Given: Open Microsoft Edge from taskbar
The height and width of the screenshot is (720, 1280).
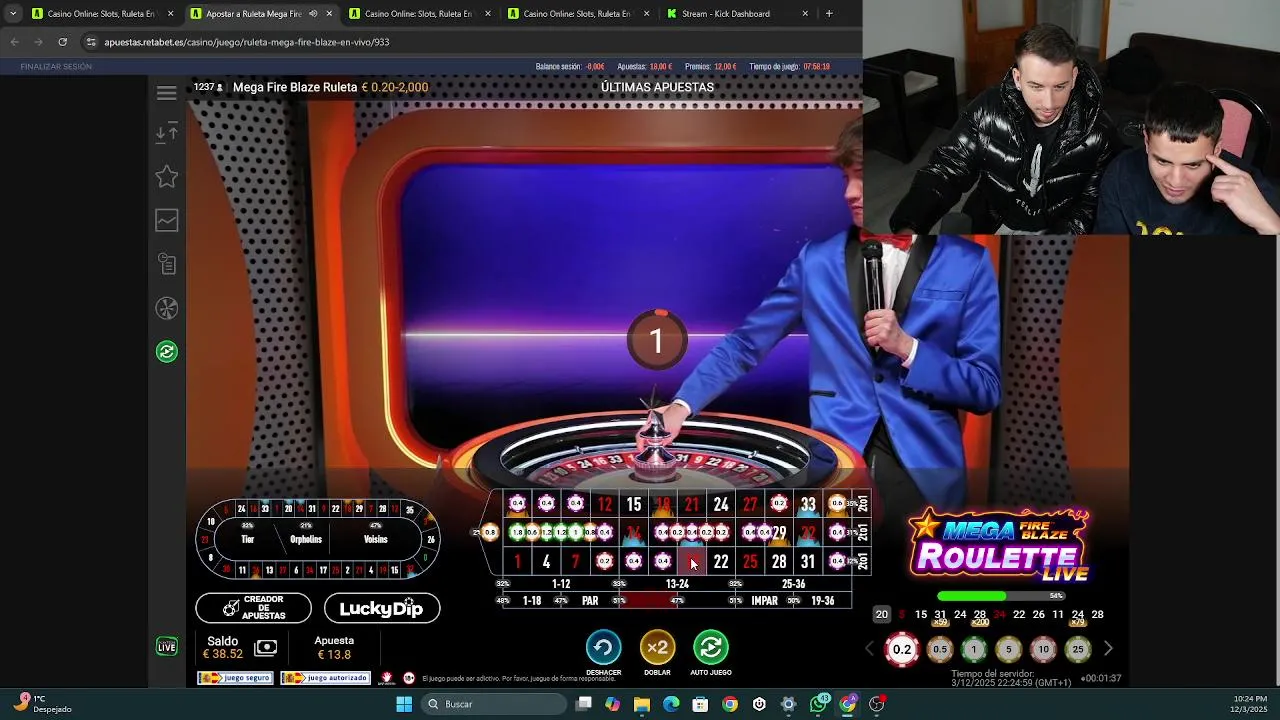Looking at the screenshot, I should 671,704.
